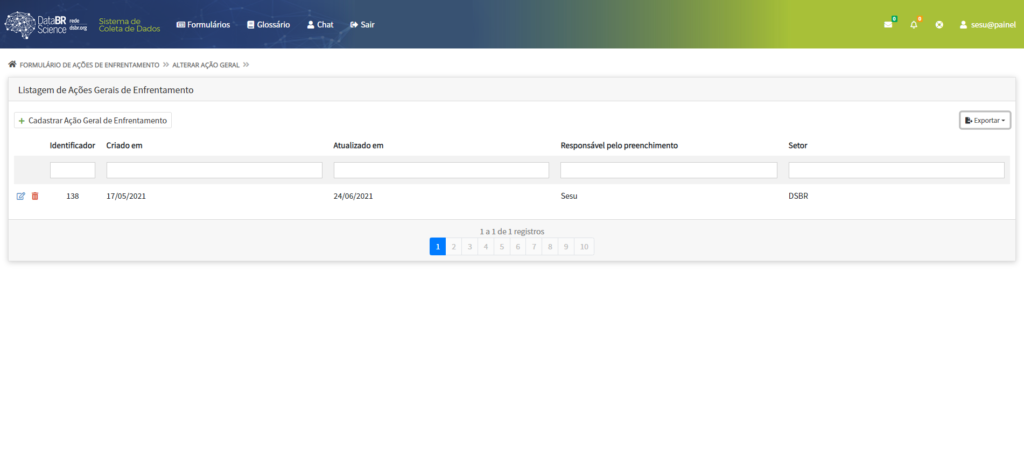Click Cadastrar Ação Geral de Enfrentamento button

[93, 120]
